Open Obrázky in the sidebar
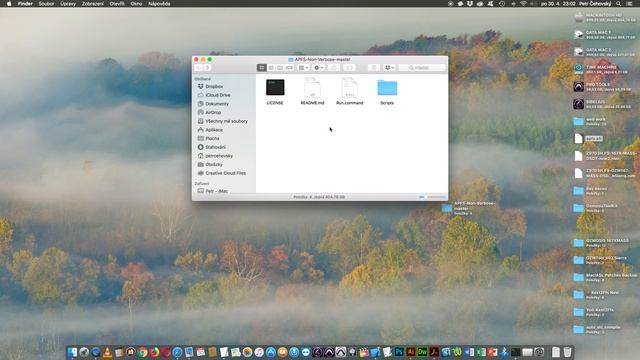The width and height of the screenshot is (640, 360). click(x=214, y=164)
